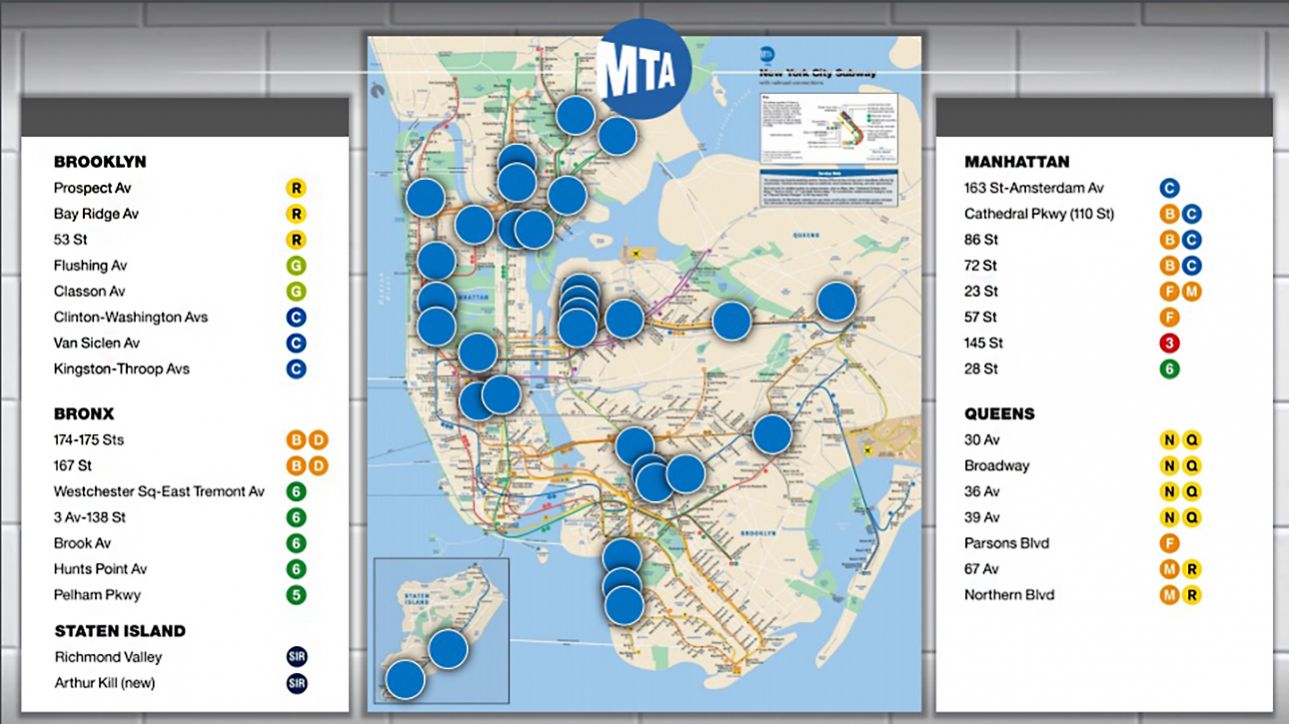This screenshot has height=724, width=1289.
Task: Select the Q bullet next to 30 Av
Action: pos(1191,440)
